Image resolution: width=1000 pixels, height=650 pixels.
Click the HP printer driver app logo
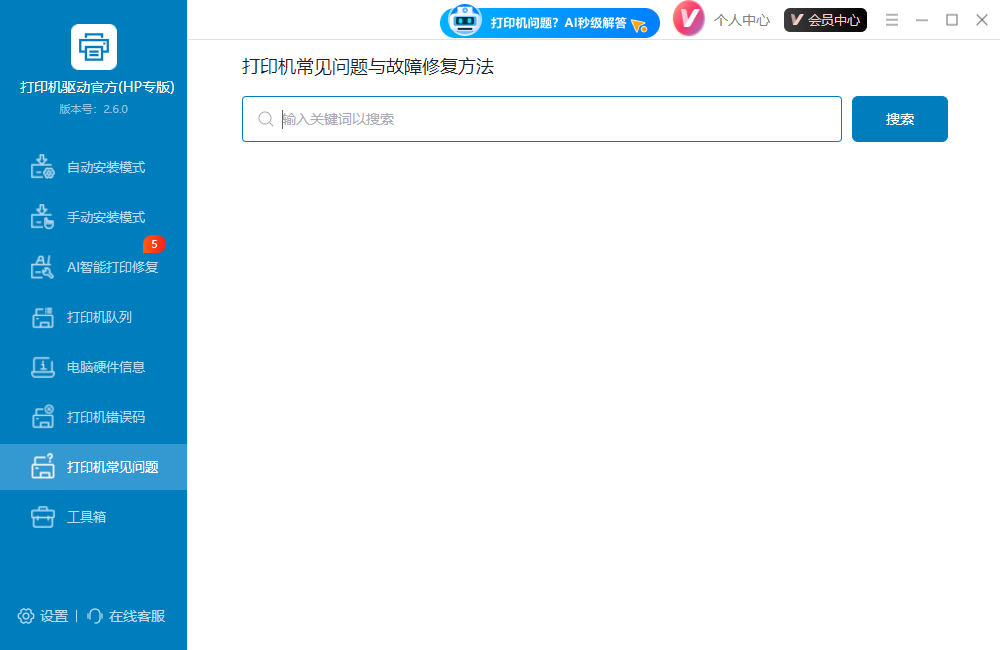click(x=94, y=47)
